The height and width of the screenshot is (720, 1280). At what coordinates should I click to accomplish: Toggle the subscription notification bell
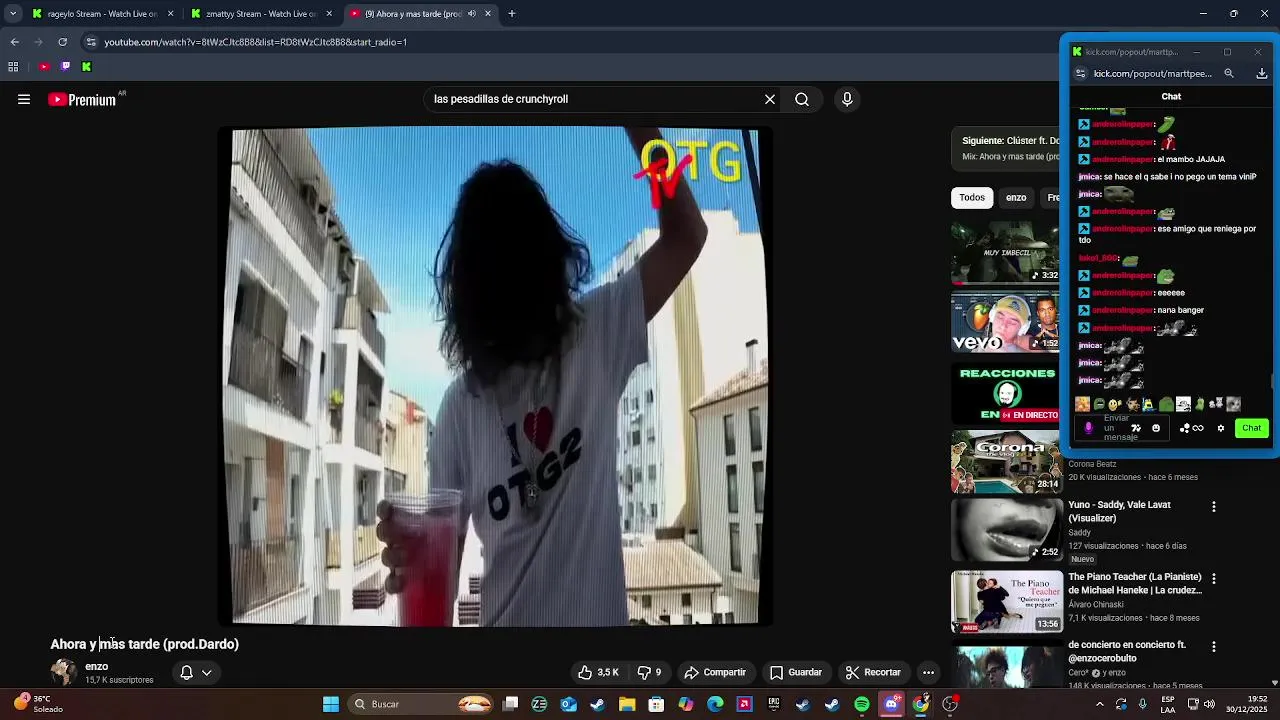[x=186, y=672]
